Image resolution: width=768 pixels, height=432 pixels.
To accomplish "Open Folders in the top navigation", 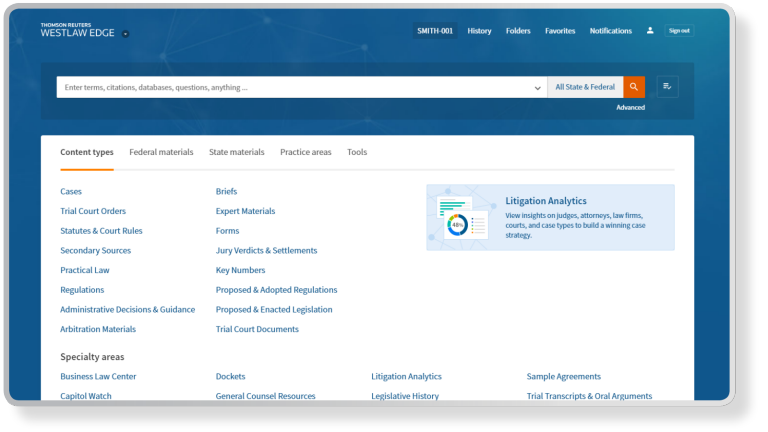I will pos(518,31).
